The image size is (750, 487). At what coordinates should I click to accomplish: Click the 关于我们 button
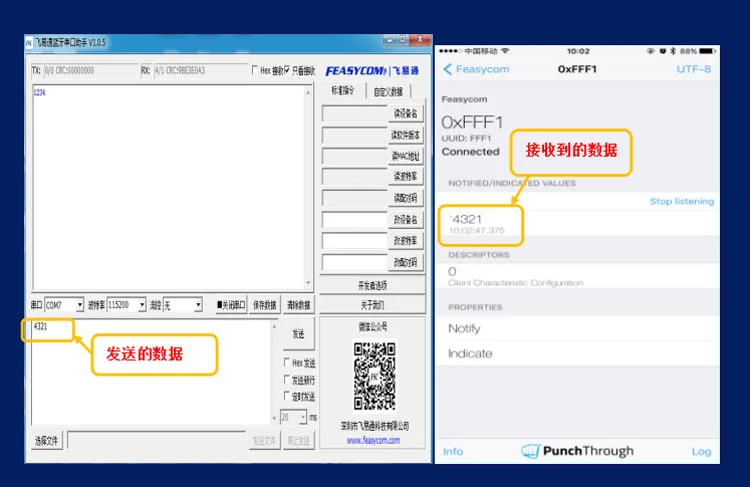tap(372, 305)
